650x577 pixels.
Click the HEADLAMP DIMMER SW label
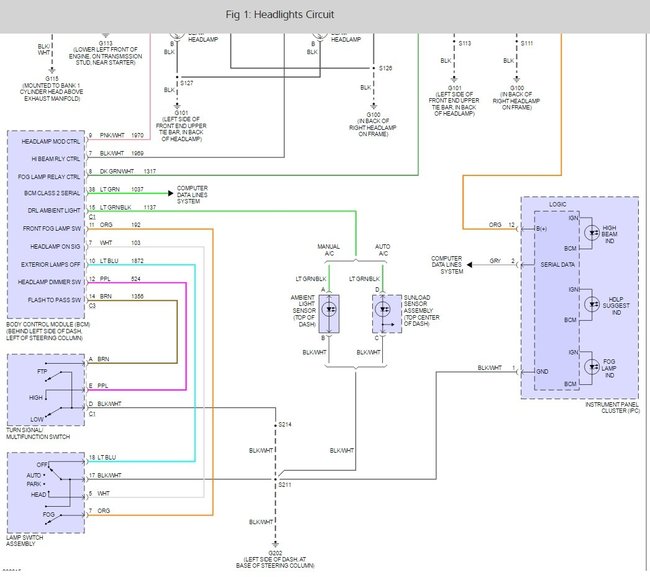click(x=49, y=282)
